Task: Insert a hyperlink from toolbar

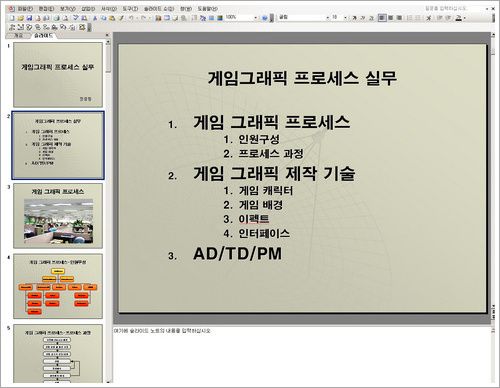Action: 184,18
